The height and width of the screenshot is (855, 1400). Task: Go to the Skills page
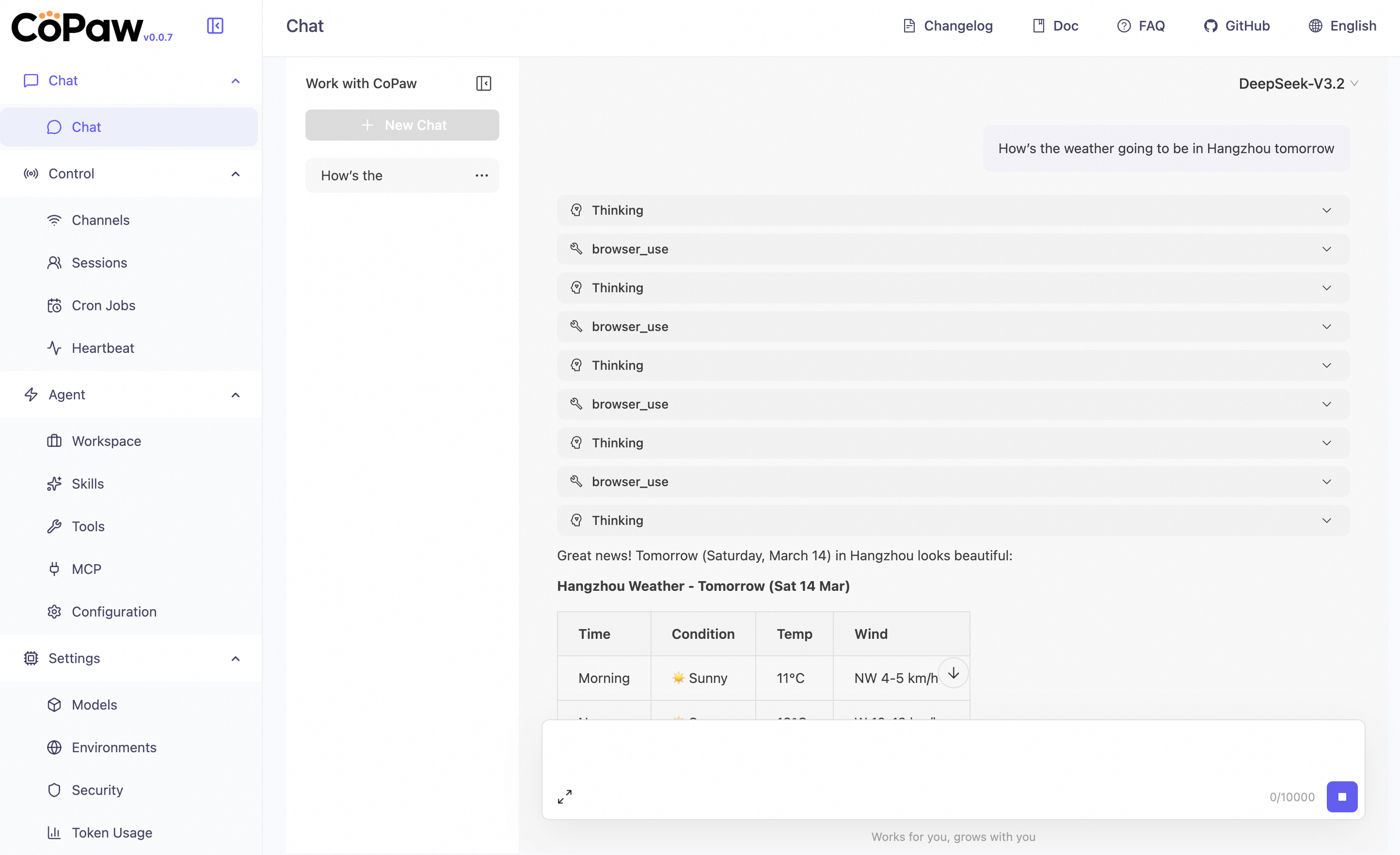87,484
